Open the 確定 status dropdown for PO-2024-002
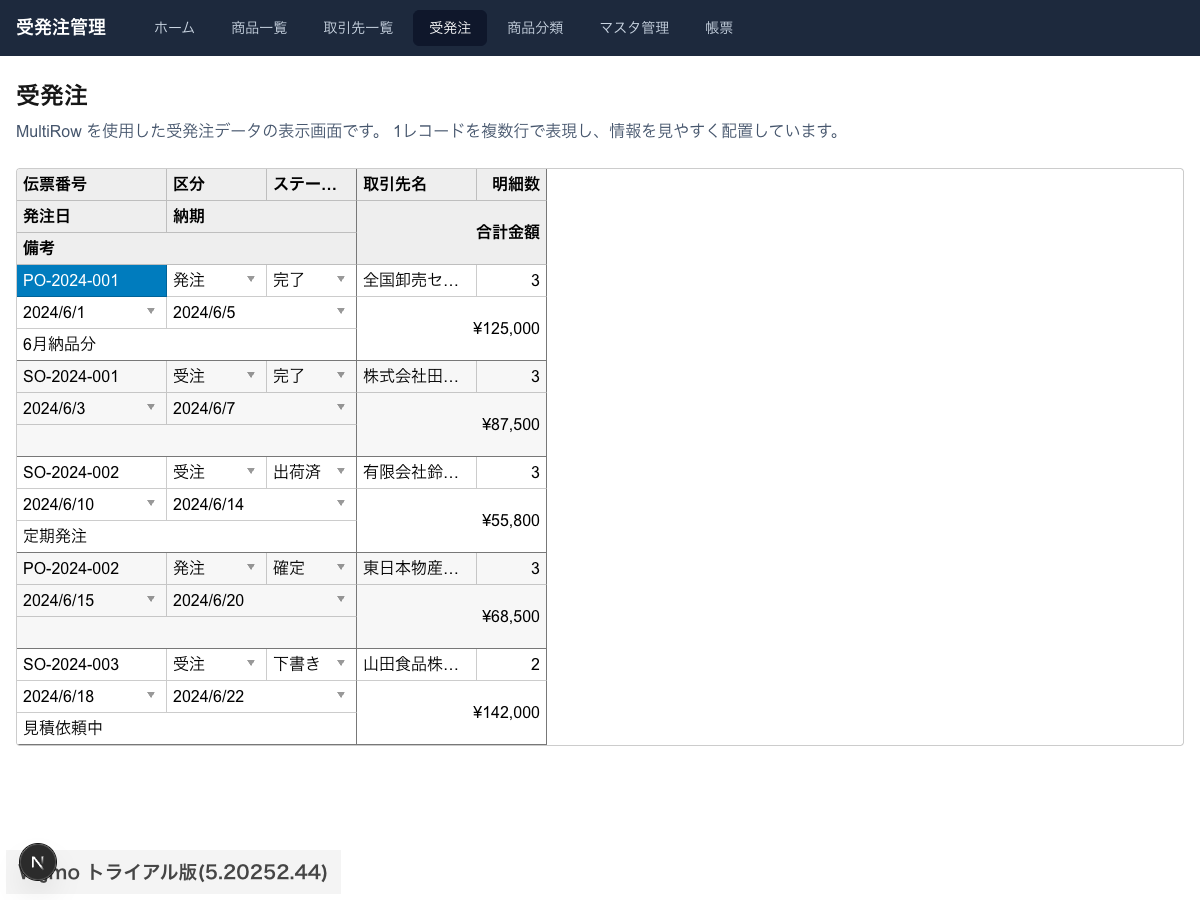Image resolution: width=1200 pixels, height=900 pixels. pyautogui.click(x=341, y=568)
